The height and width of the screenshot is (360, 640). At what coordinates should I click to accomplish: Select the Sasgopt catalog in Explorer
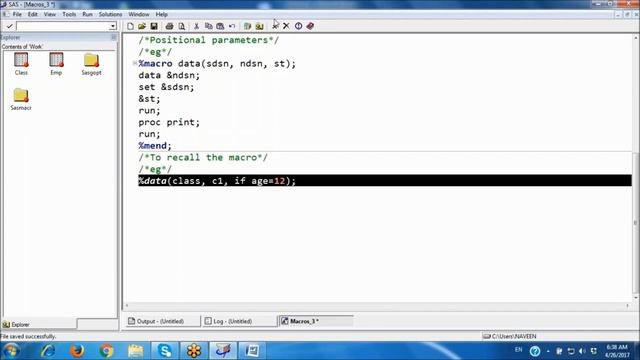[x=91, y=64]
